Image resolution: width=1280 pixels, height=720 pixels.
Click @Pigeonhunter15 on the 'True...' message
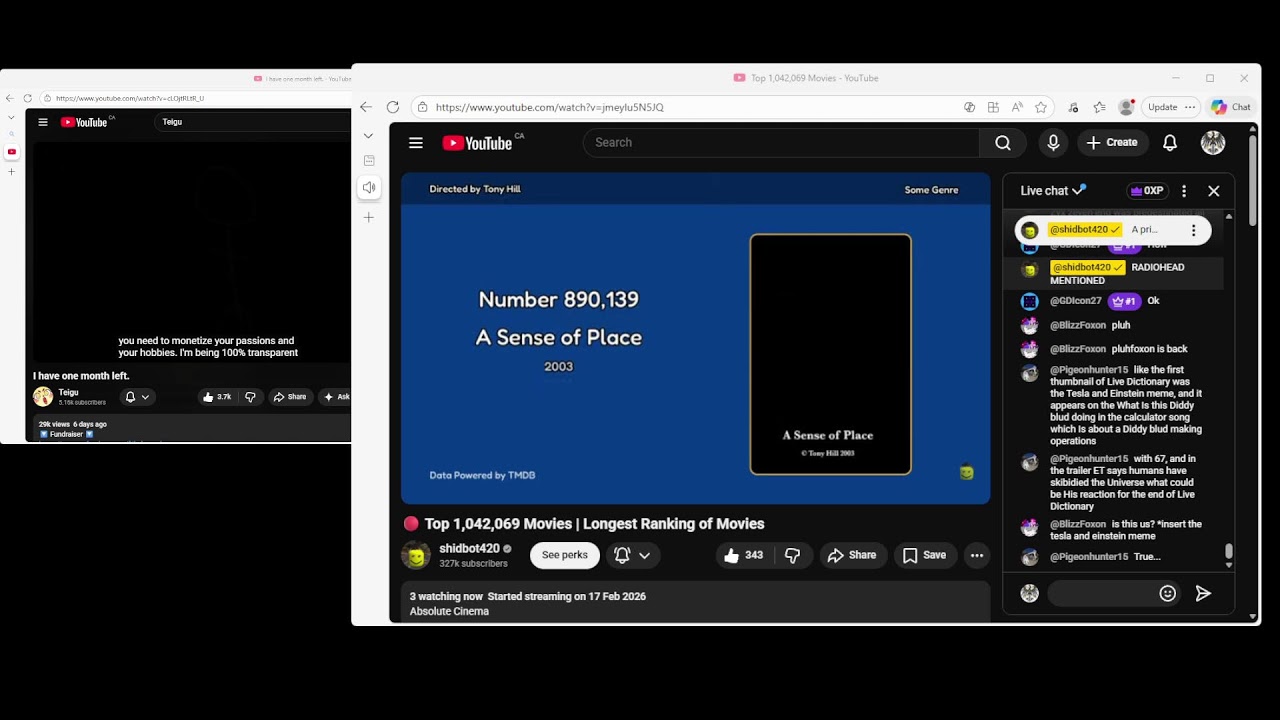coord(1089,557)
